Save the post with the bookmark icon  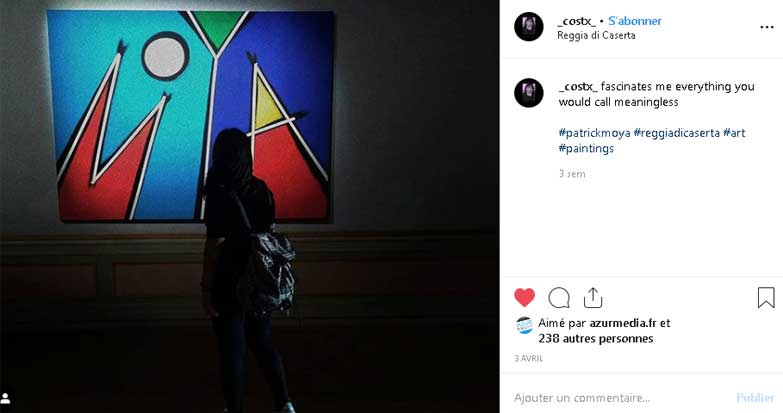coord(766,298)
